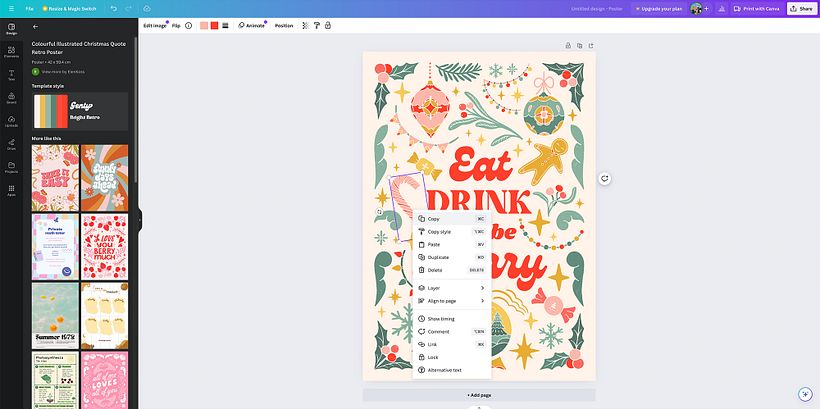The width and height of the screenshot is (820, 409).
Task: Choose Alternative text from context menu
Action: pyautogui.click(x=452, y=370)
